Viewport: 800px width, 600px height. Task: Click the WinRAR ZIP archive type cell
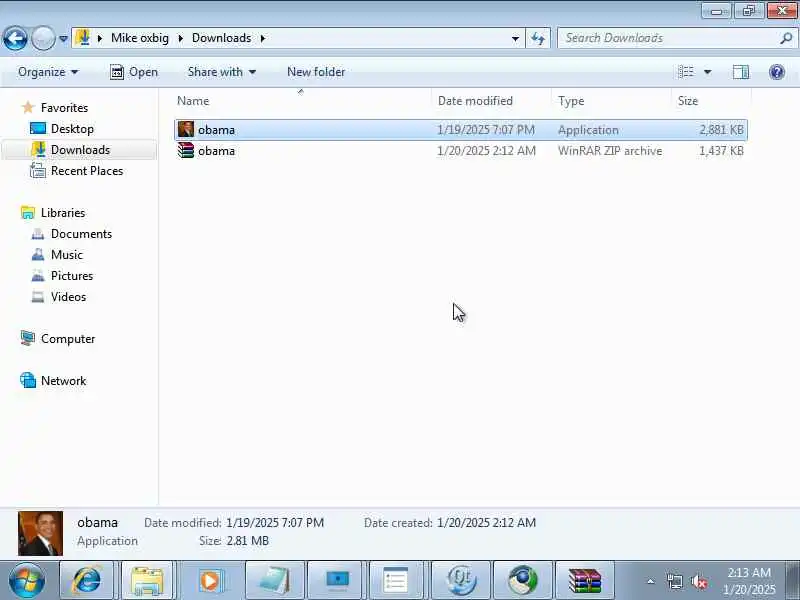[610, 151]
